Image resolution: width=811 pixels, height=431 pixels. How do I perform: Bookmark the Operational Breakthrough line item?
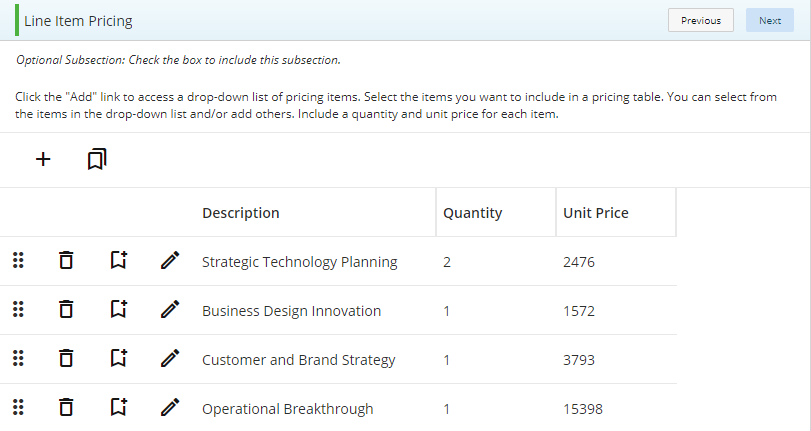pyautogui.click(x=119, y=407)
